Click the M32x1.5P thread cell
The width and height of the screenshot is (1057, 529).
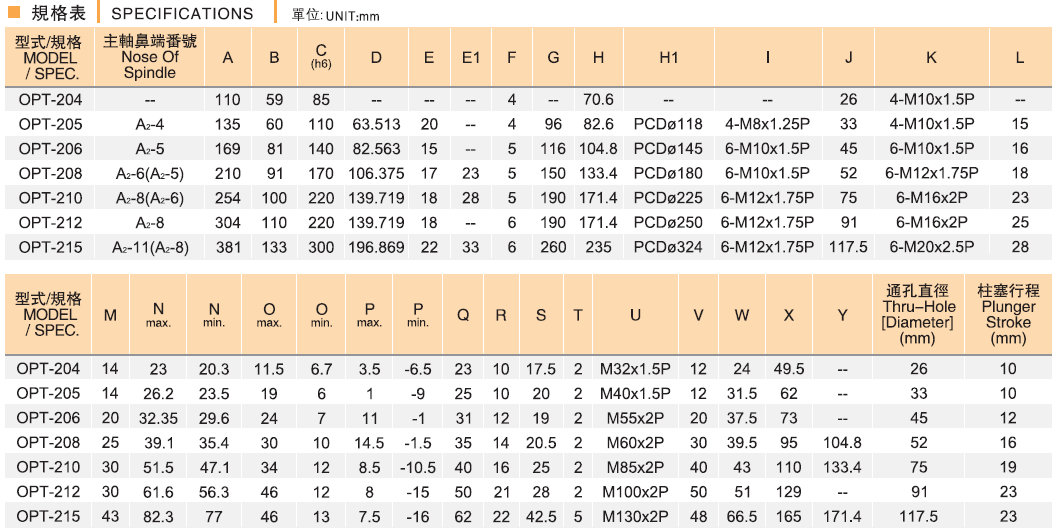click(x=635, y=369)
